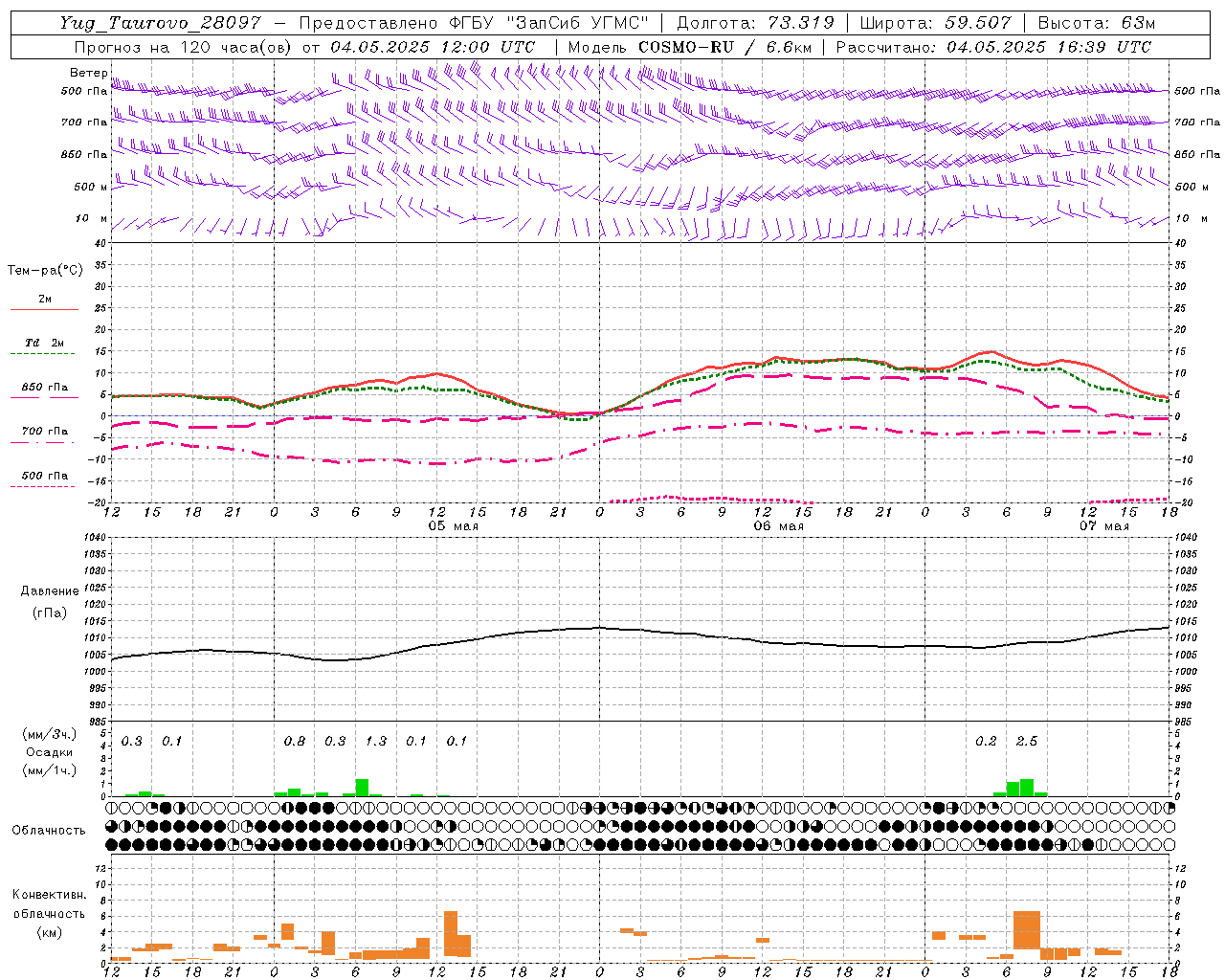Screen dimensions: 1225x980
Task: Click the '850 гПа' entry in temperature legend
Action: (x=45, y=387)
